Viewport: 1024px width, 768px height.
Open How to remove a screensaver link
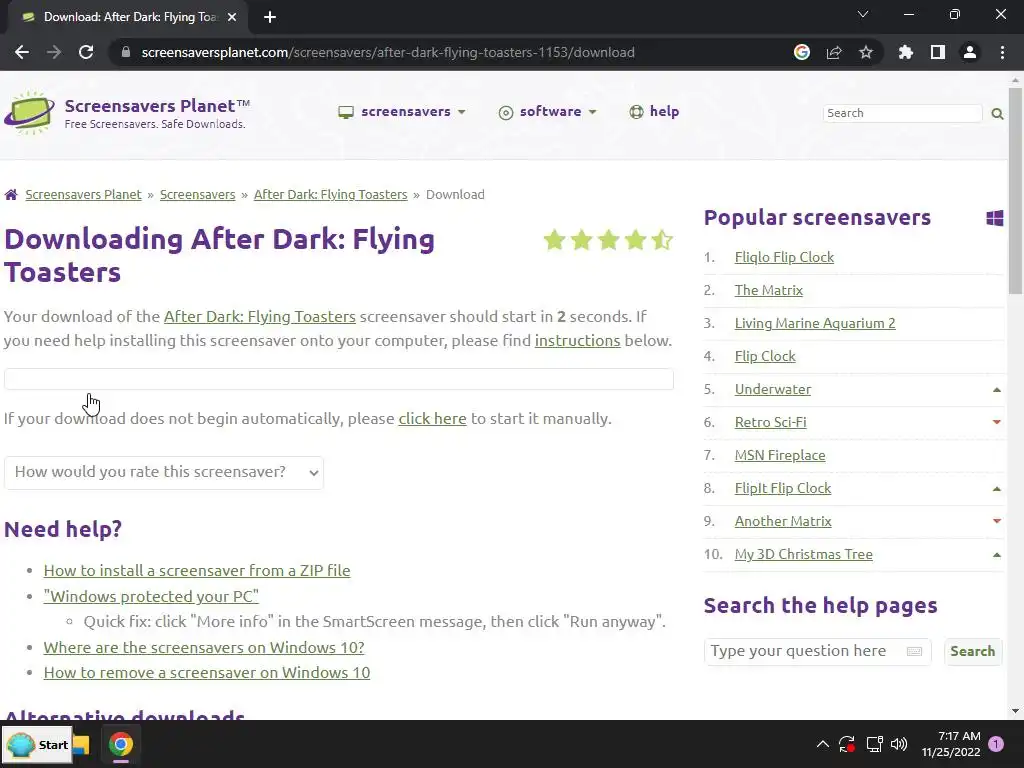tap(206, 673)
